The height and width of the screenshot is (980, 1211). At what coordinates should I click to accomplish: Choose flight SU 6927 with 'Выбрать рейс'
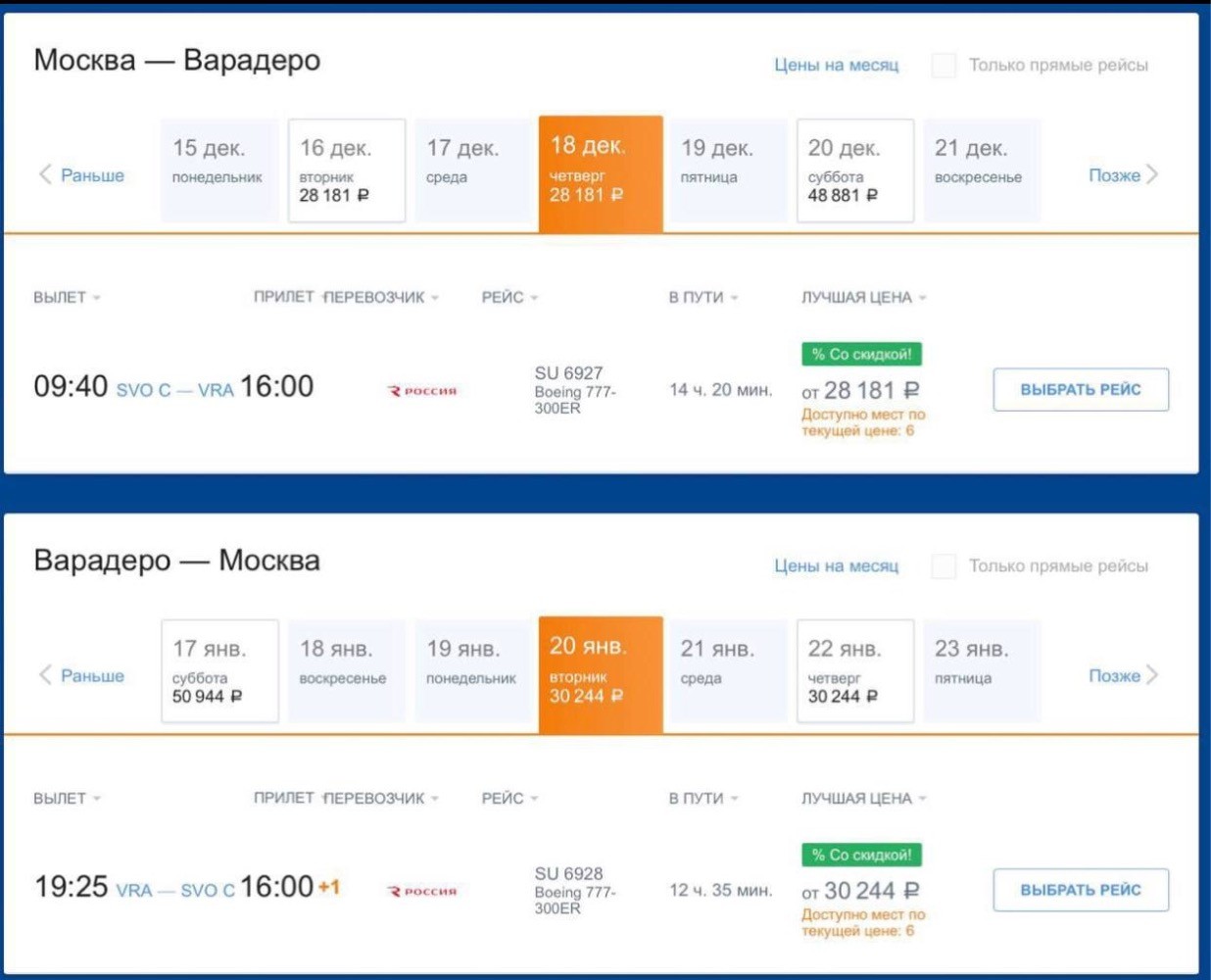pos(1081,389)
